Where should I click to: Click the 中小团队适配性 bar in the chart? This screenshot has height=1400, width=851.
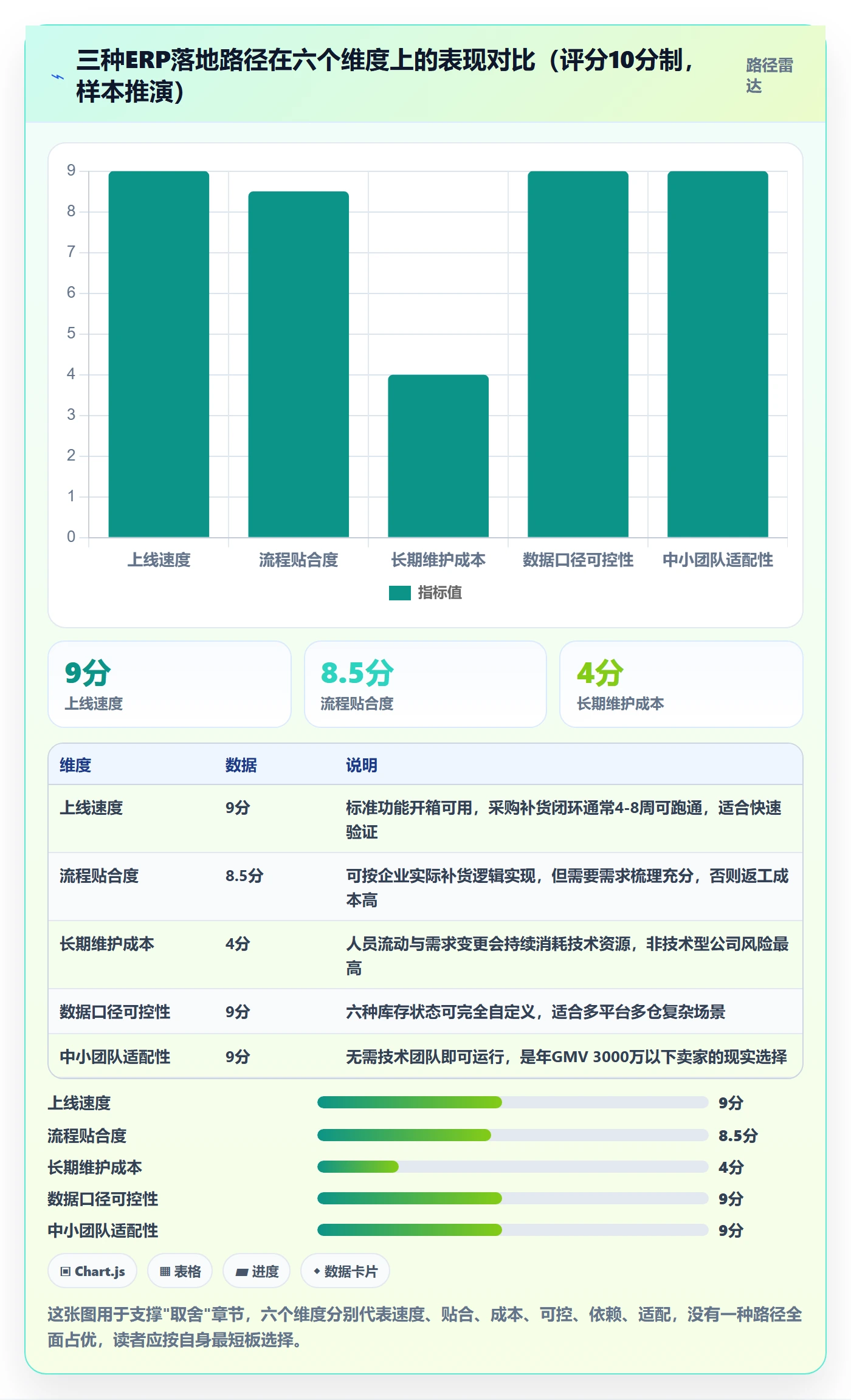[718, 354]
